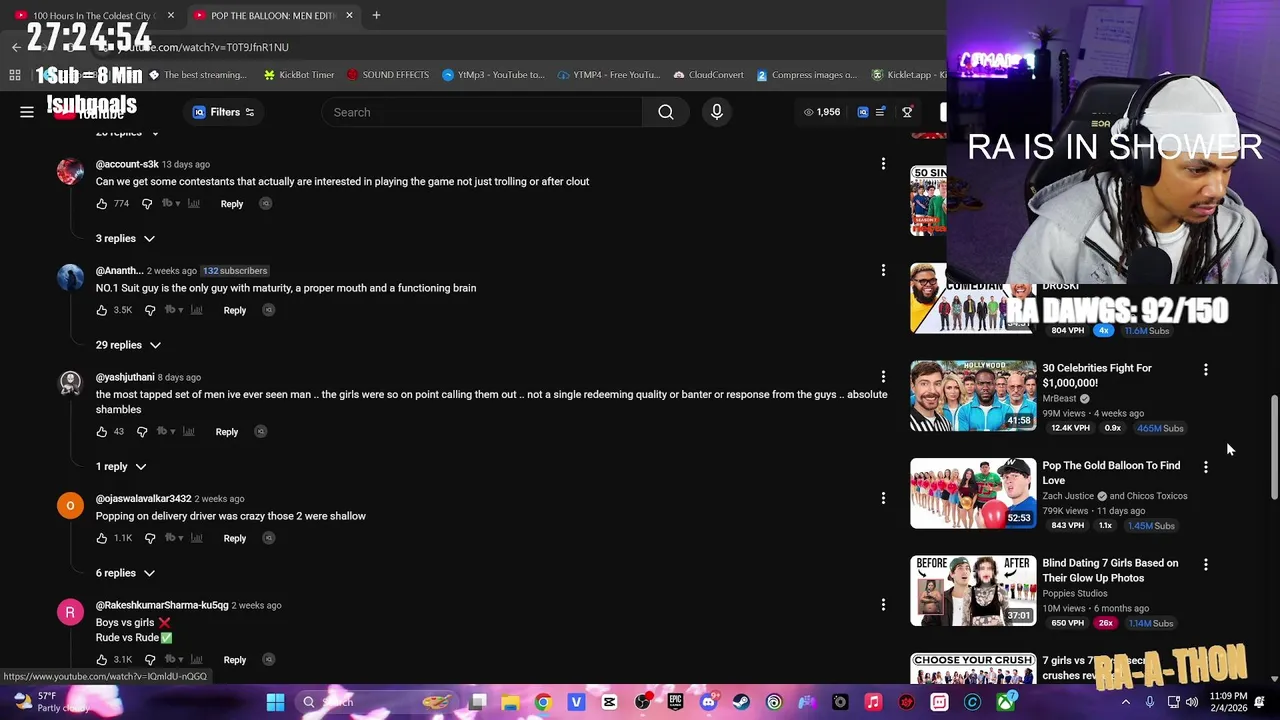Open the vidIQ list icon in header
This screenshot has height=720, width=1280.
[x=880, y=112]
